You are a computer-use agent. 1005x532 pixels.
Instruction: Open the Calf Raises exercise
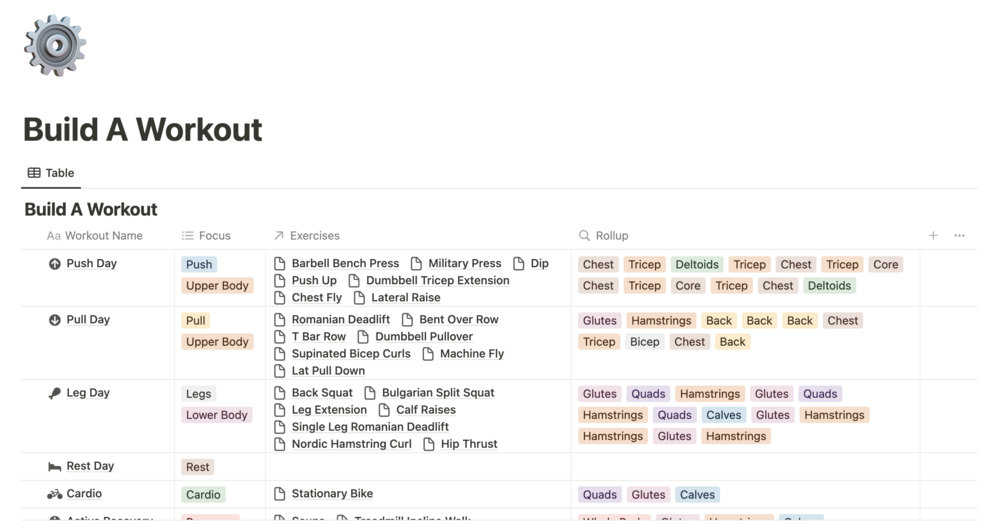pos(426,410)
